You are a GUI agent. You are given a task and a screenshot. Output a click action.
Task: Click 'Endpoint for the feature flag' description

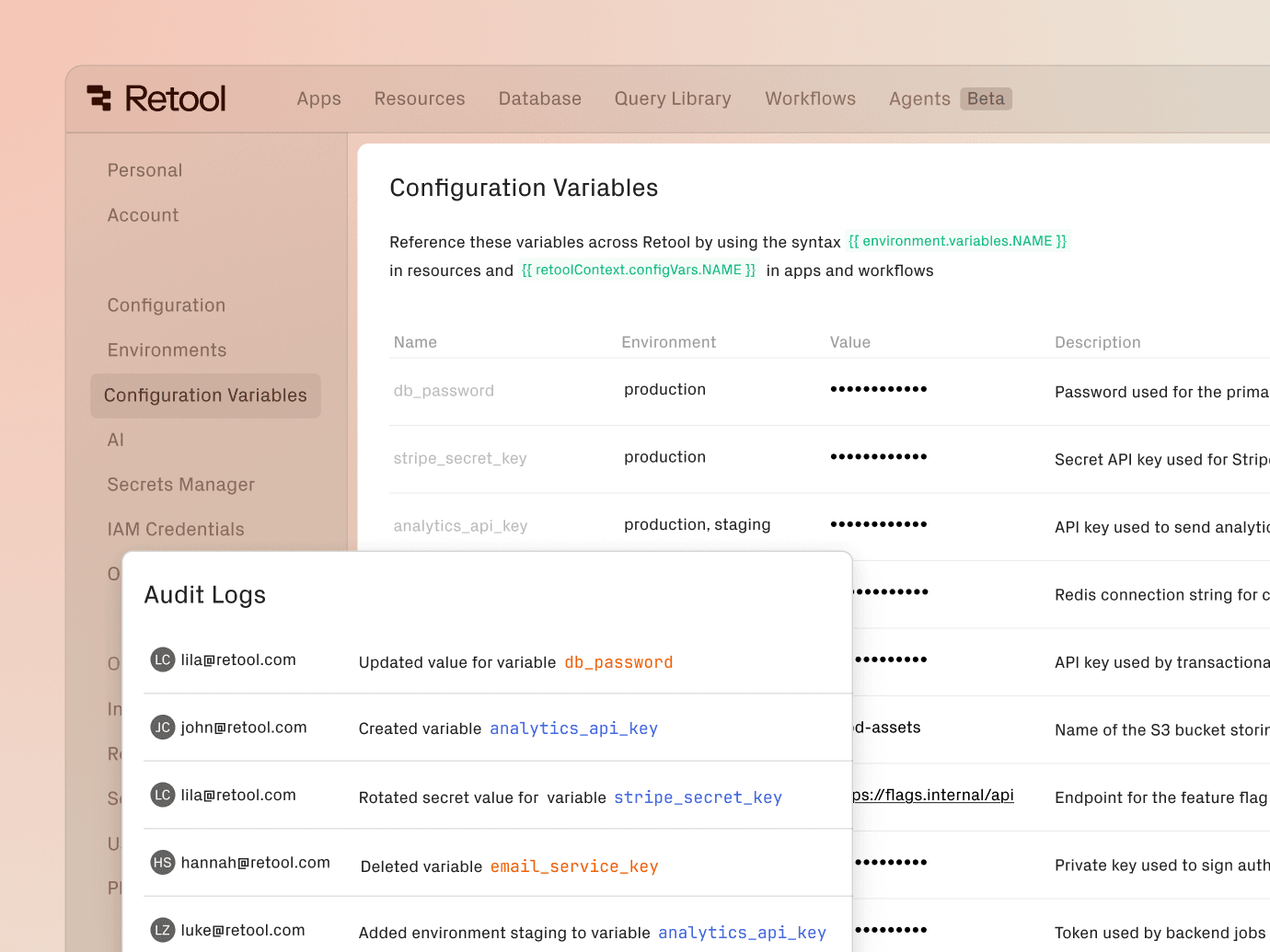[1161, 797]
